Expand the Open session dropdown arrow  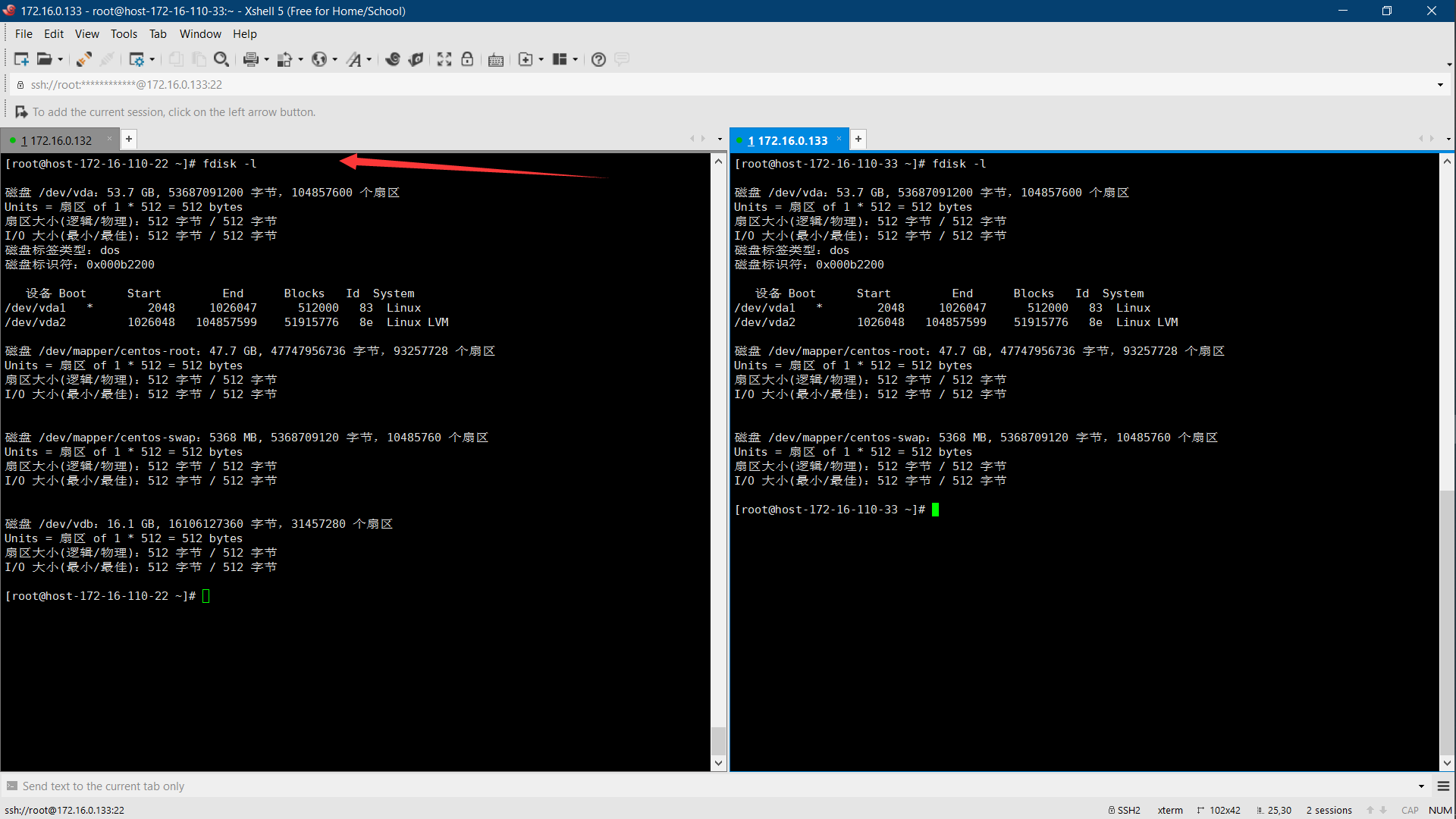pos(60,59)
